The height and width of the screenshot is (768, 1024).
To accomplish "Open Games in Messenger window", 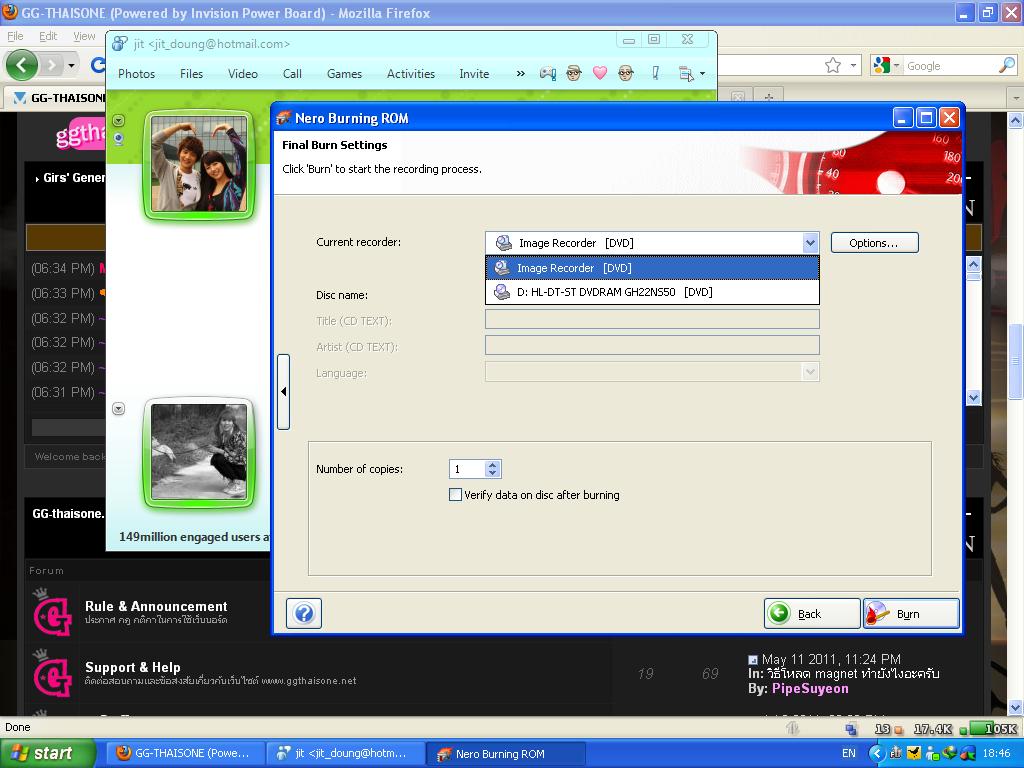I will [344, 74].
